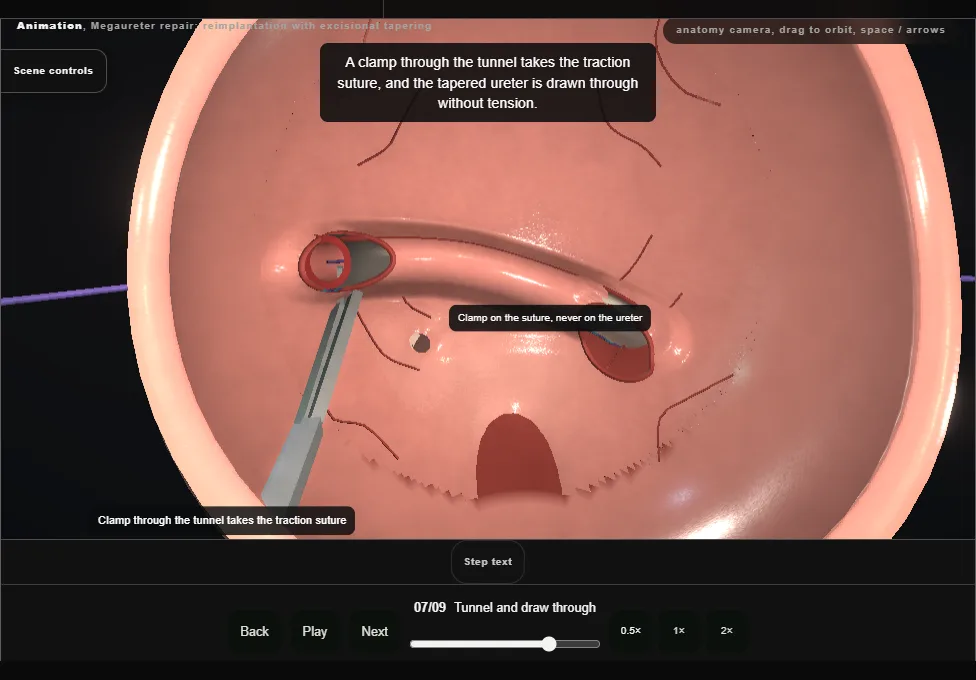This screenshot has width=976, height=680.
Task: Advance with the Next button
Action: click(375, 631)
